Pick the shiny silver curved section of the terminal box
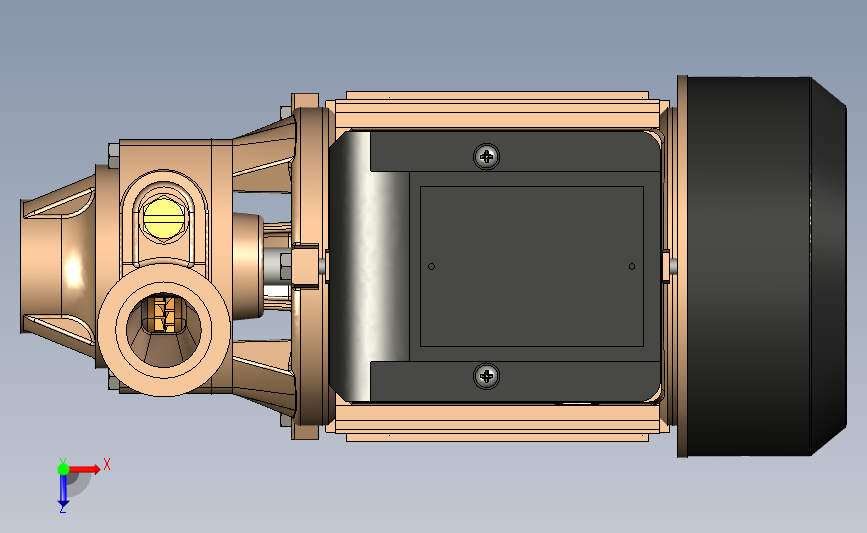 (x=368, y=266)
